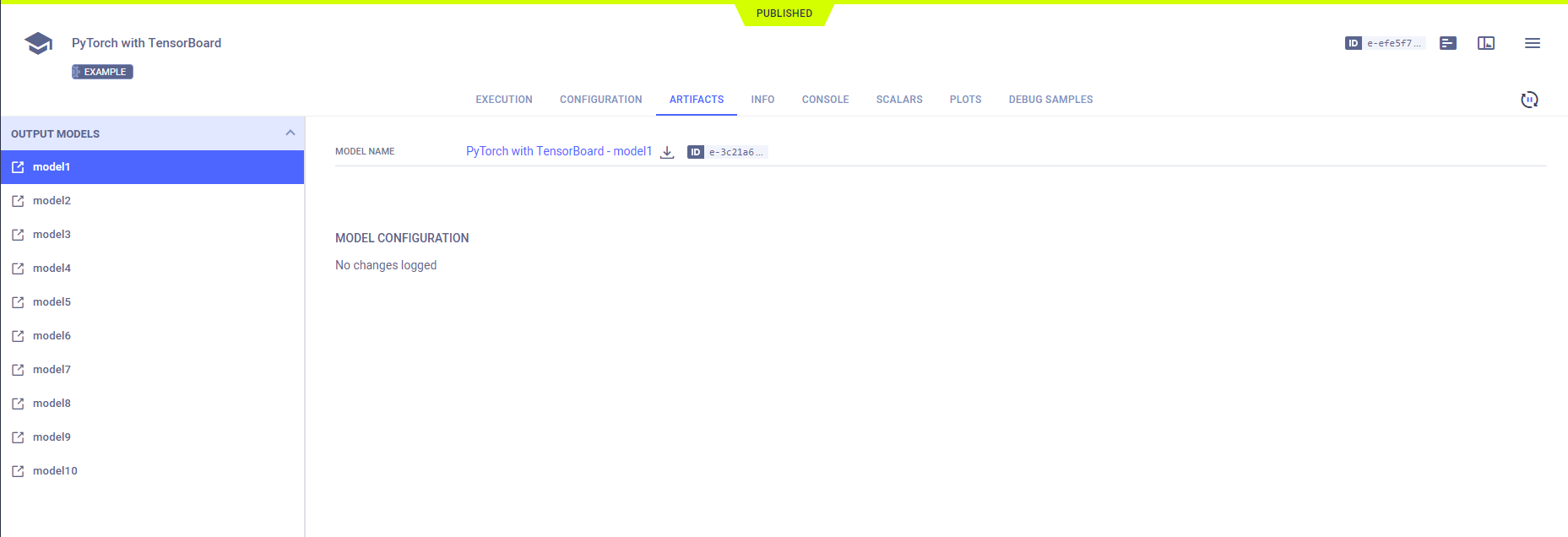This screenshot has width=1568, height=537.
Task: Select model10 in the output models list
Action: point(55,471)
